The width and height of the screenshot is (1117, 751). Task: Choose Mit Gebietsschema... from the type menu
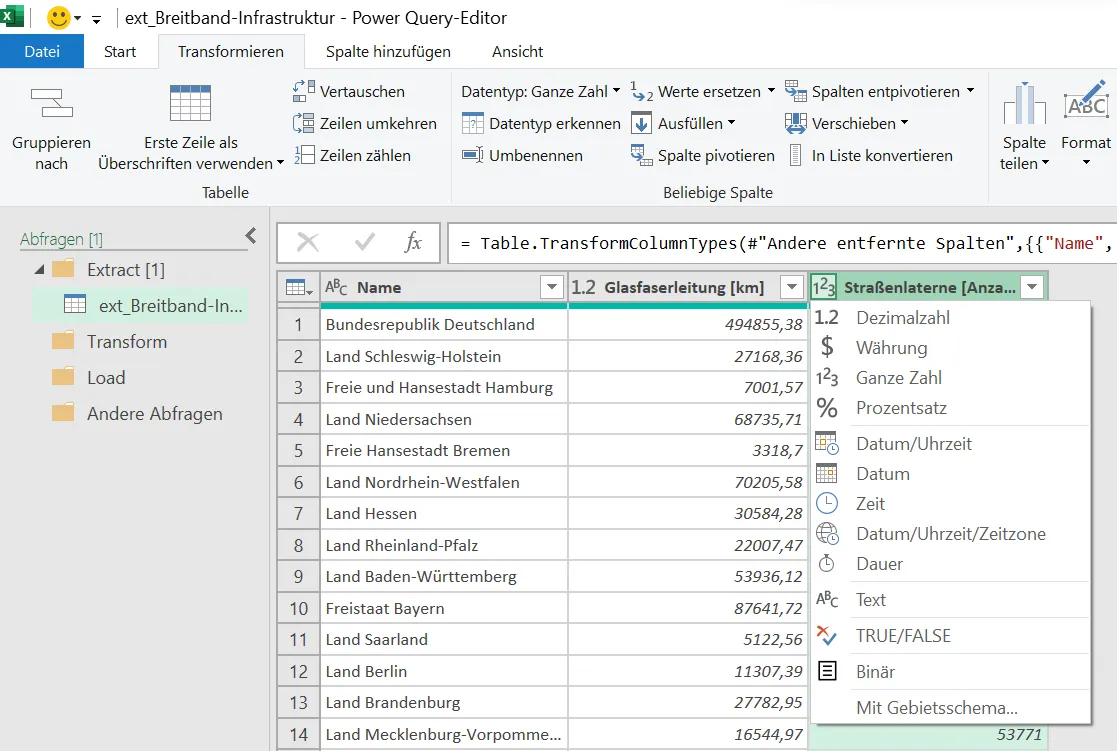click(950, 708)
